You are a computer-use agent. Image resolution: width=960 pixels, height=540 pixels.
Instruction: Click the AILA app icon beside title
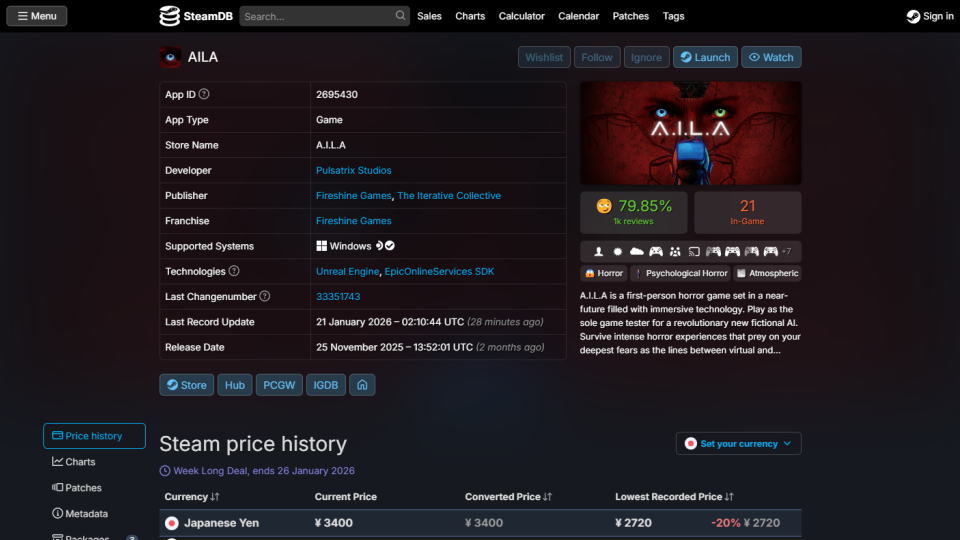170,57
